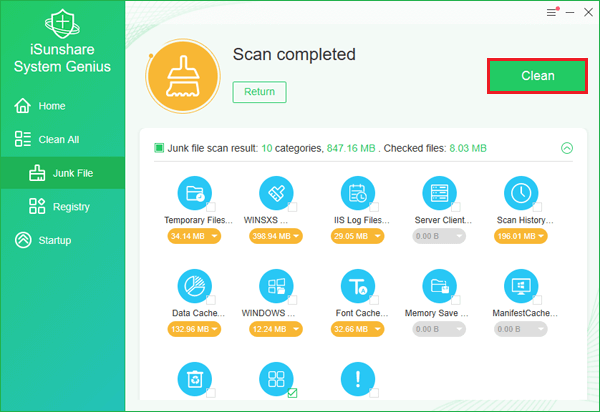
Task: Click the orange broom scan icon
Action: pyautogui.click(x=183, y=76)
